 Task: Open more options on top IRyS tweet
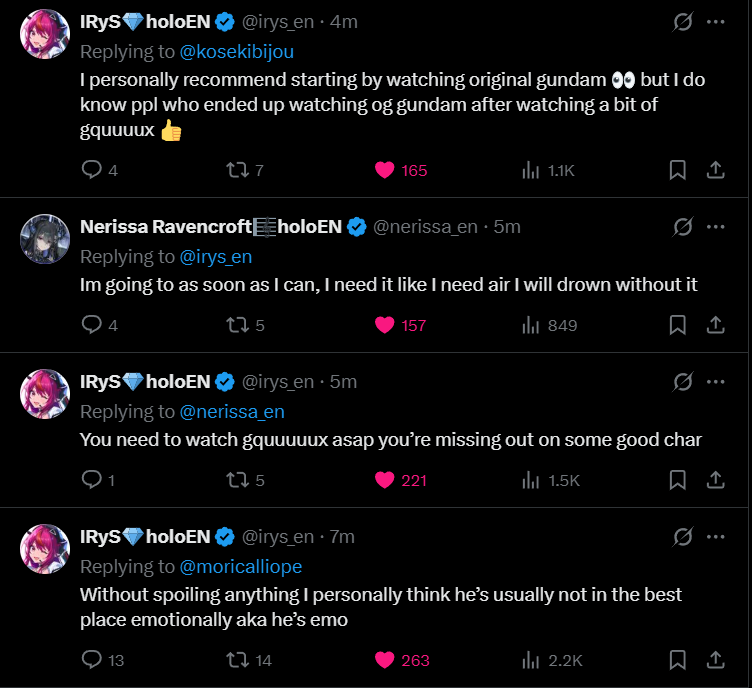[x=715, y=22]
